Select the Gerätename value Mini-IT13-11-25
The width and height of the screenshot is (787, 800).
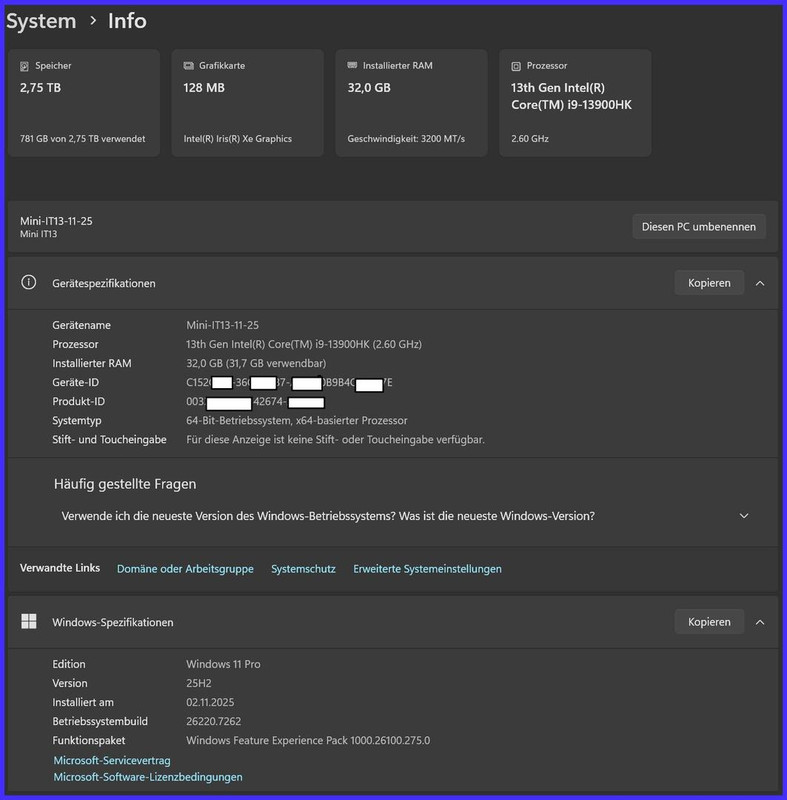tap(222, 325)
